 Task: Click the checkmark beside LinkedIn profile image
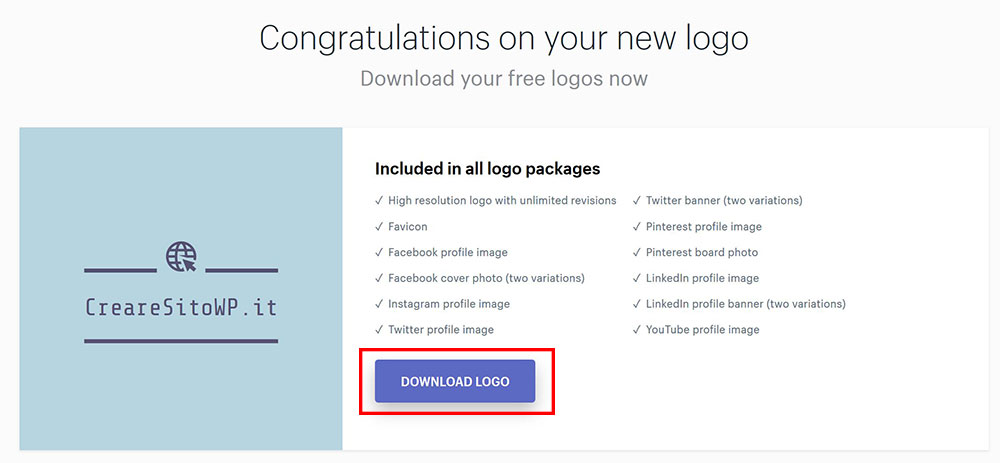click(x=636, y=278)
